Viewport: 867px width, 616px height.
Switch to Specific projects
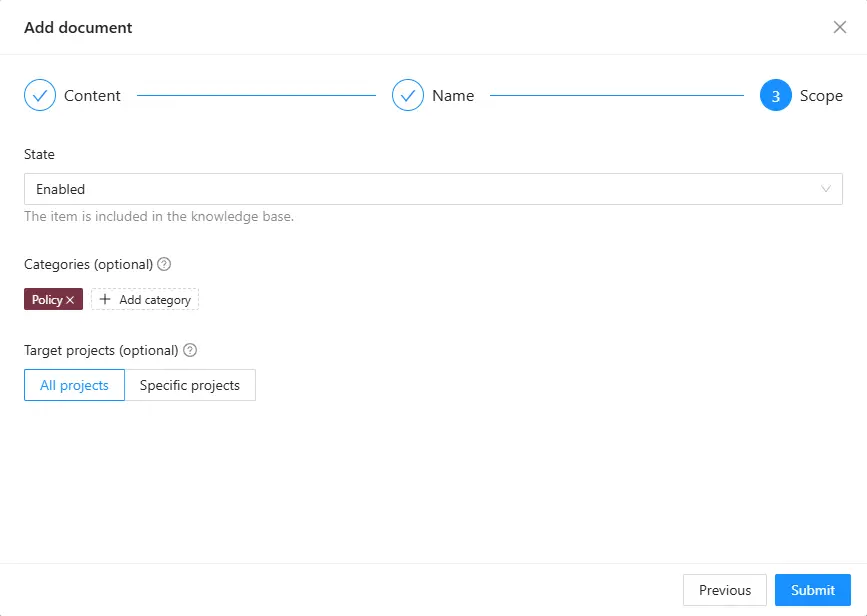[190, 384]
